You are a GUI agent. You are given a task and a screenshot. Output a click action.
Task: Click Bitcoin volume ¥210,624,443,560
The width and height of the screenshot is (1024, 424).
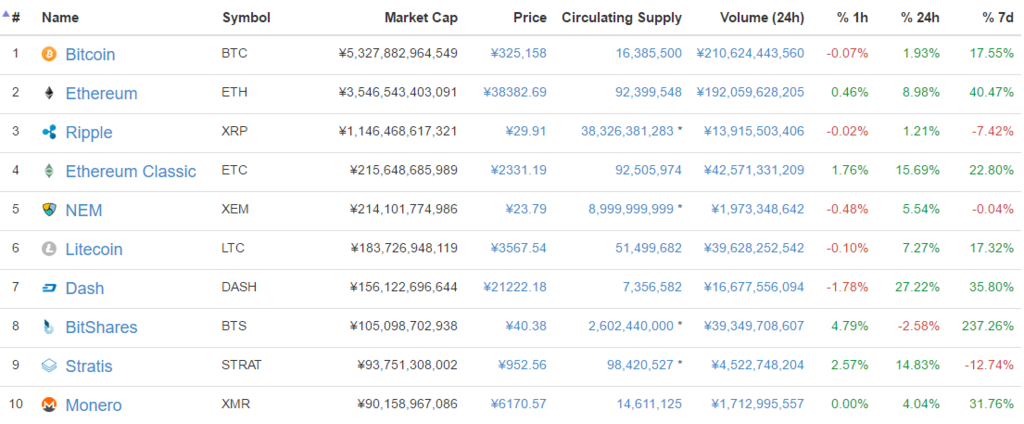[x=750, y=54]
